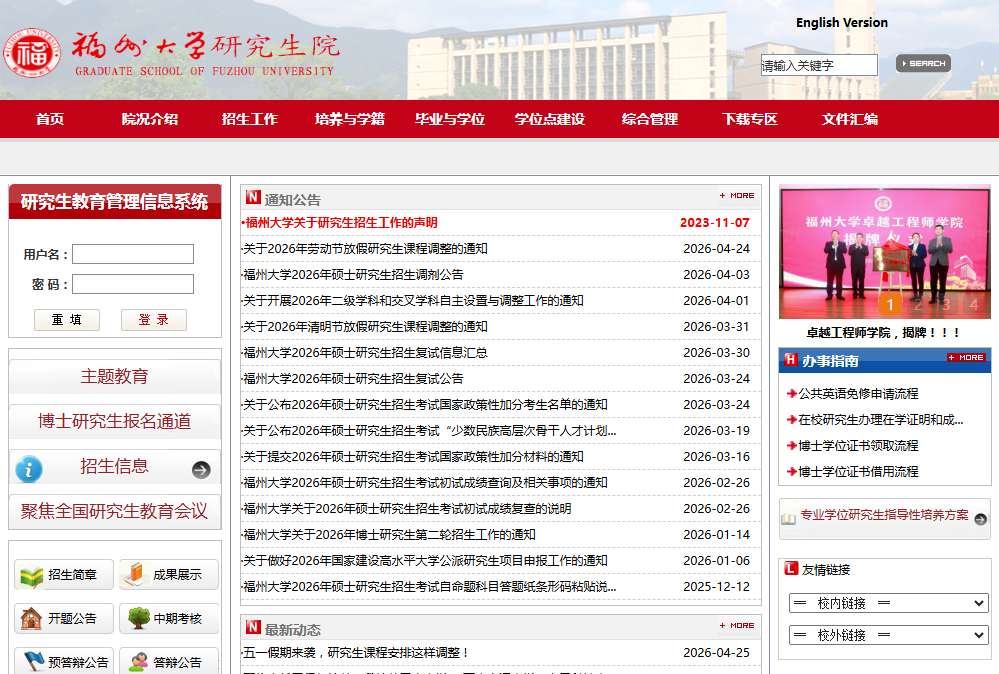The height and width of the screenshot is (674, 999).
Task: Click the red arrow bullet before 公共英语免修申请流程
Action: tap(792, 394)
